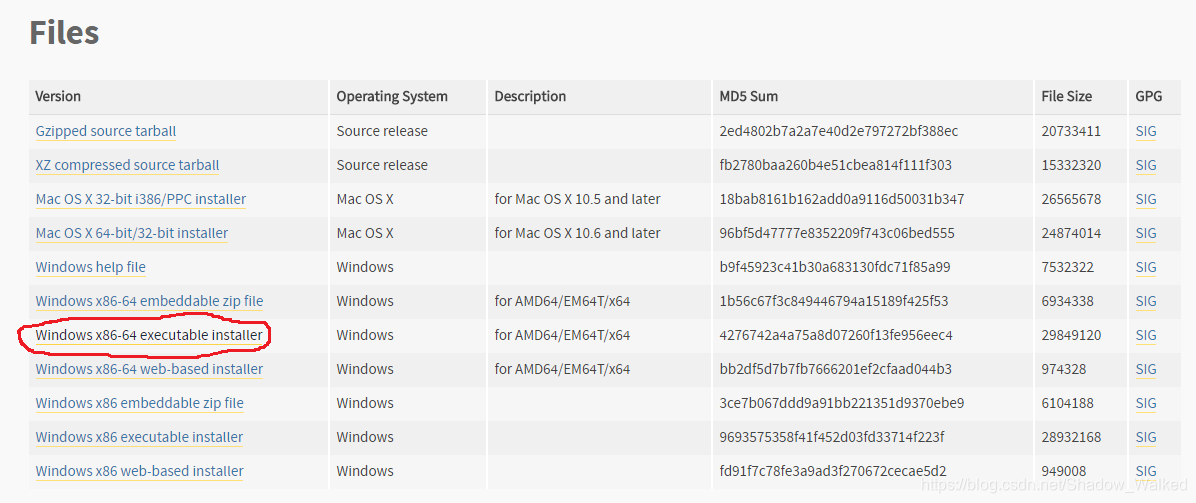Screen dimensions: 1196x503
Task: Click file size 20733411
Action: click(x=1071, y=131)
